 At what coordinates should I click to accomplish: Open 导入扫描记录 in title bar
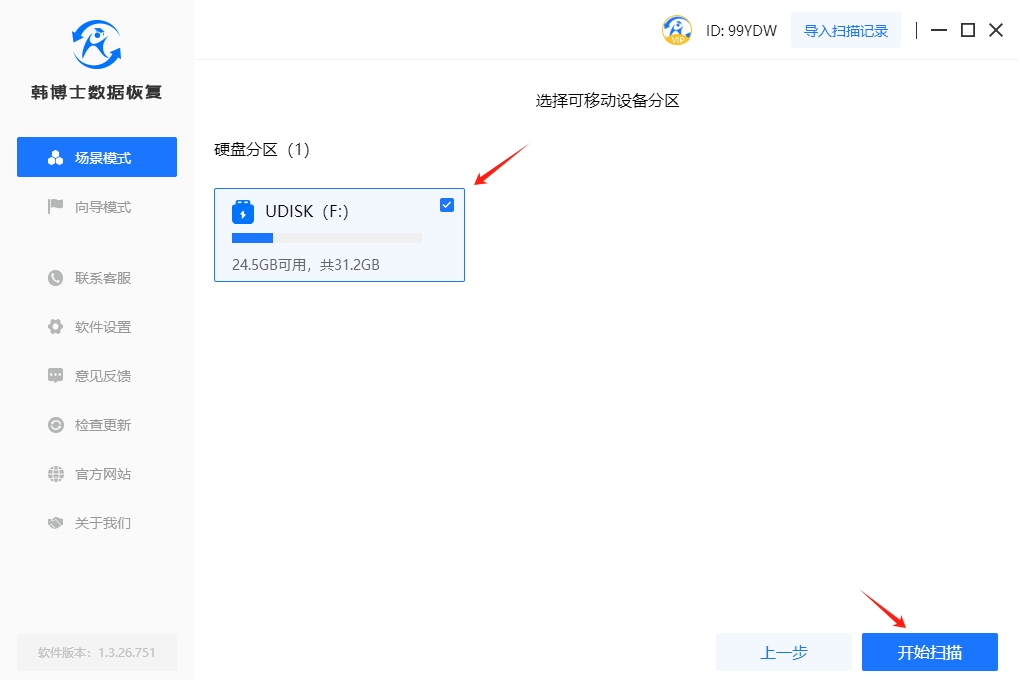click(846, 31)
